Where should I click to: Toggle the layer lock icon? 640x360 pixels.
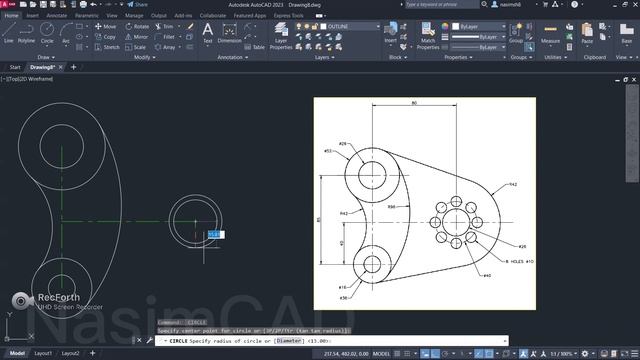[314, 26]
